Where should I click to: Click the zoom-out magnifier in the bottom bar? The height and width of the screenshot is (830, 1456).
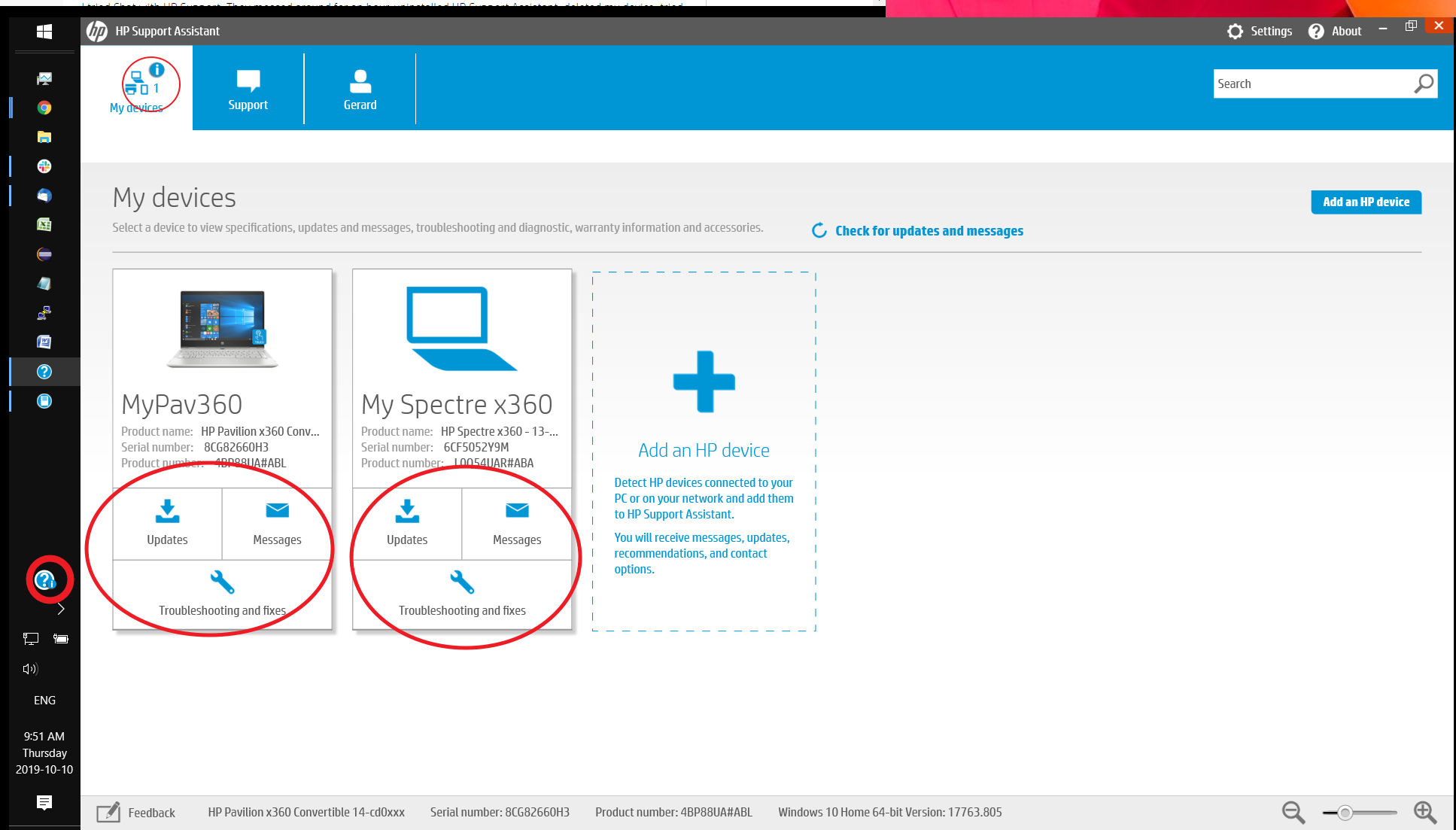tap(1292, 812)
